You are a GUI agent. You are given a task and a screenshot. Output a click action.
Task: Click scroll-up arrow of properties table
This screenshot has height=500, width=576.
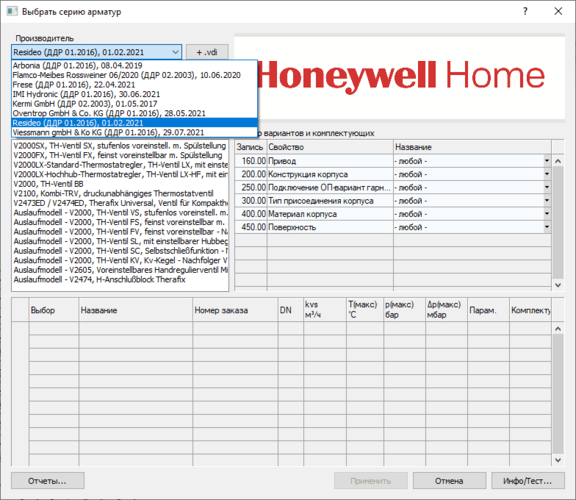click(x=558, y=161)
